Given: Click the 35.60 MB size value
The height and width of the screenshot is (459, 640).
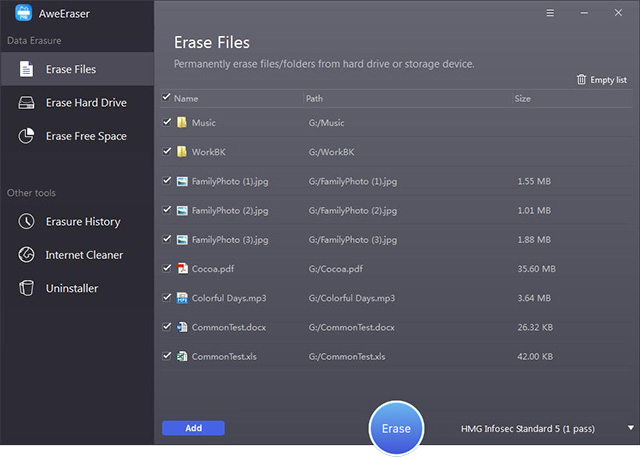Looking at the screenshot, I should point(536,269).
